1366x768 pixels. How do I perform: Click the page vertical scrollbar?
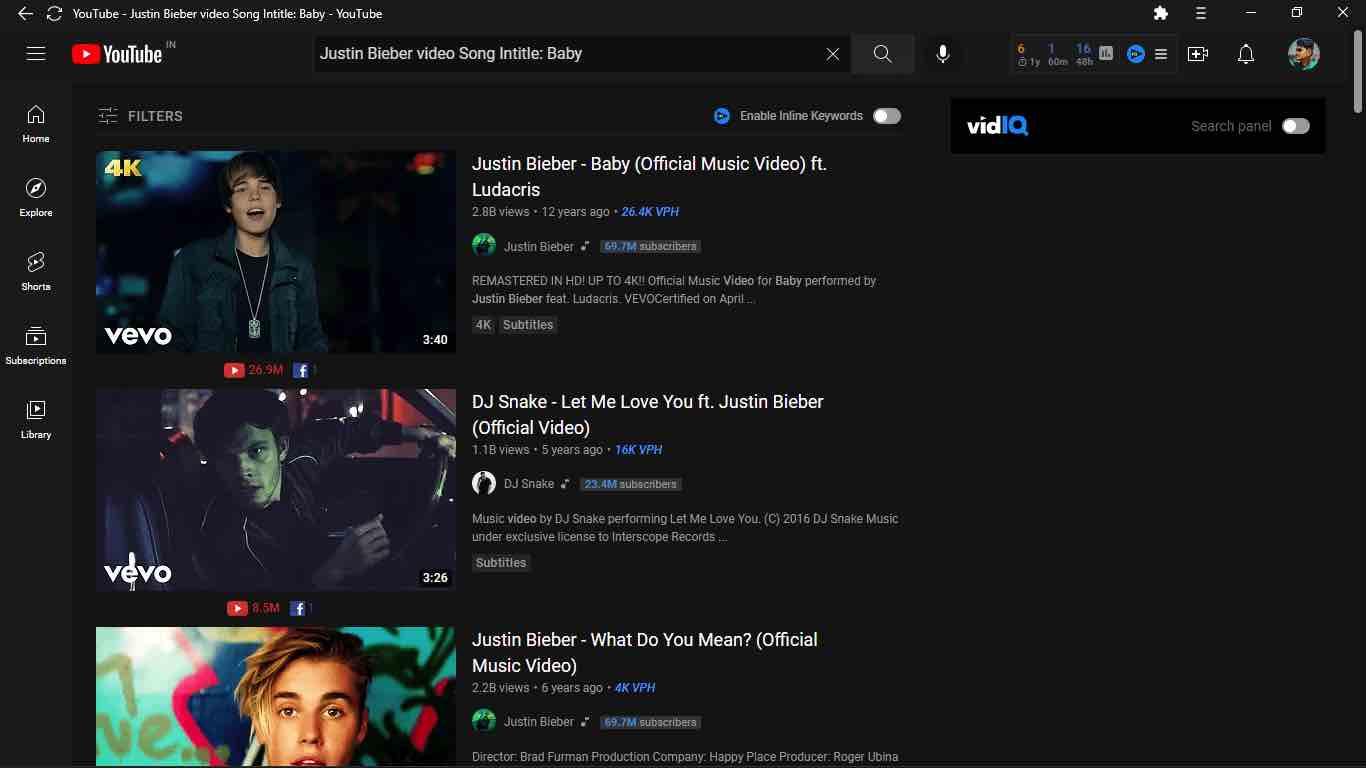pos(1357,70)
